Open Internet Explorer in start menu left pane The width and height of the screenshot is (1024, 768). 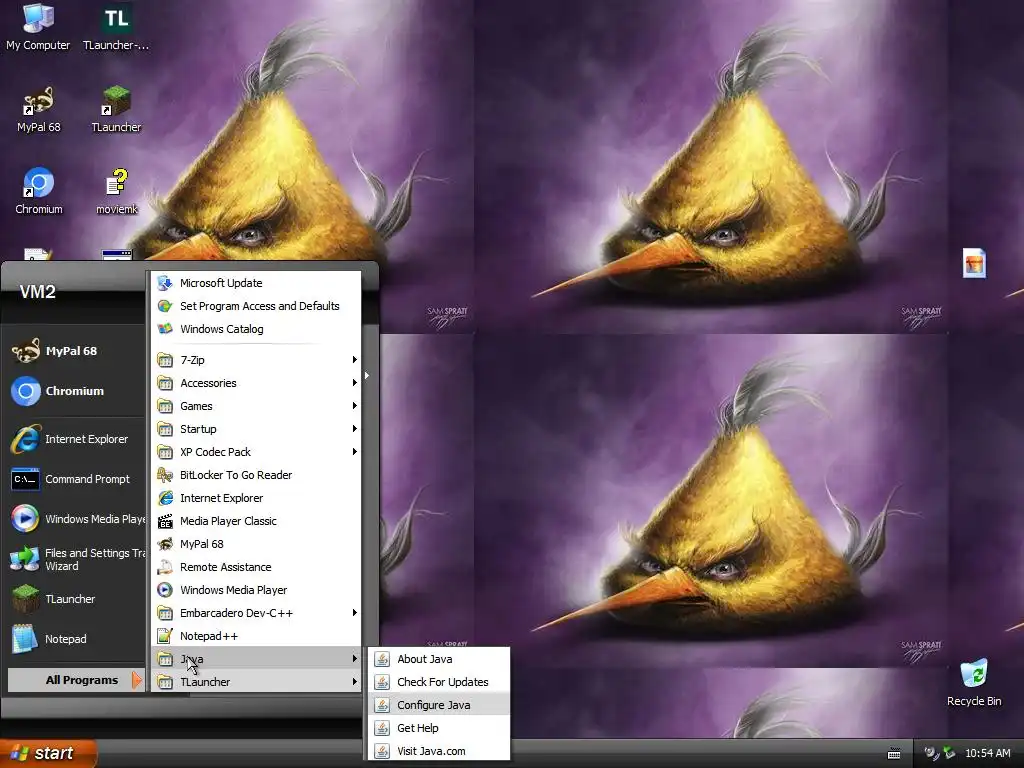(x=76, y=440)
